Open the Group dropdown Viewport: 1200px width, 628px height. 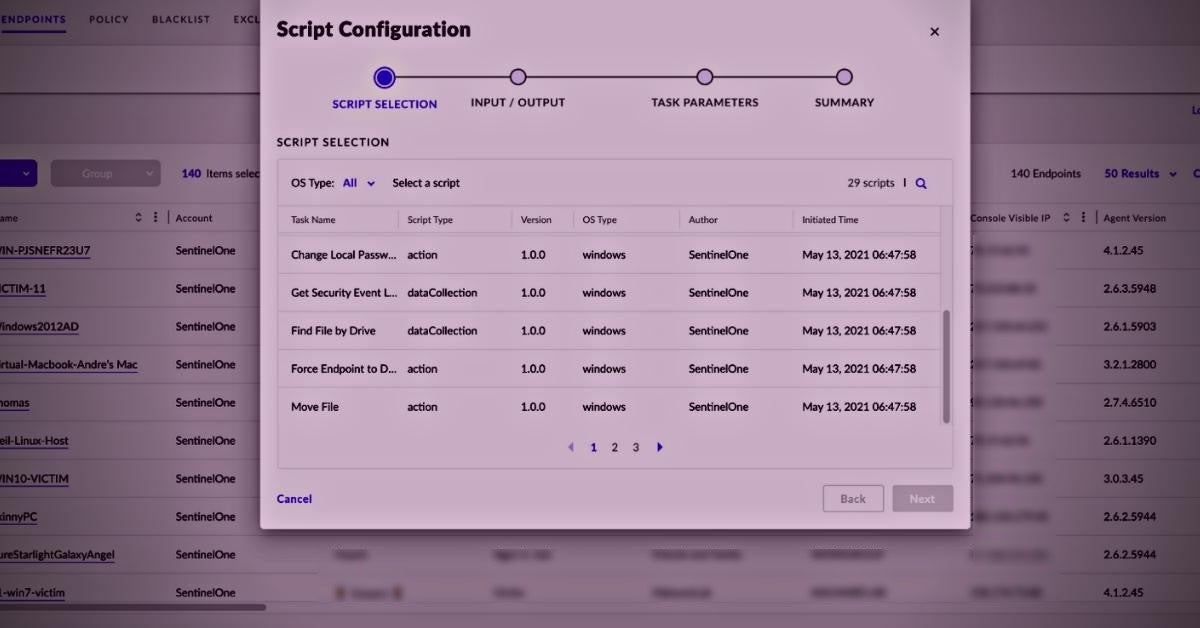pos(105,174)
